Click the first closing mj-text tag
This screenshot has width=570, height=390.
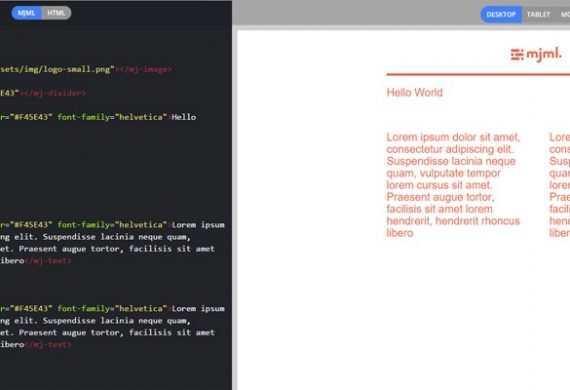point(48,261)
